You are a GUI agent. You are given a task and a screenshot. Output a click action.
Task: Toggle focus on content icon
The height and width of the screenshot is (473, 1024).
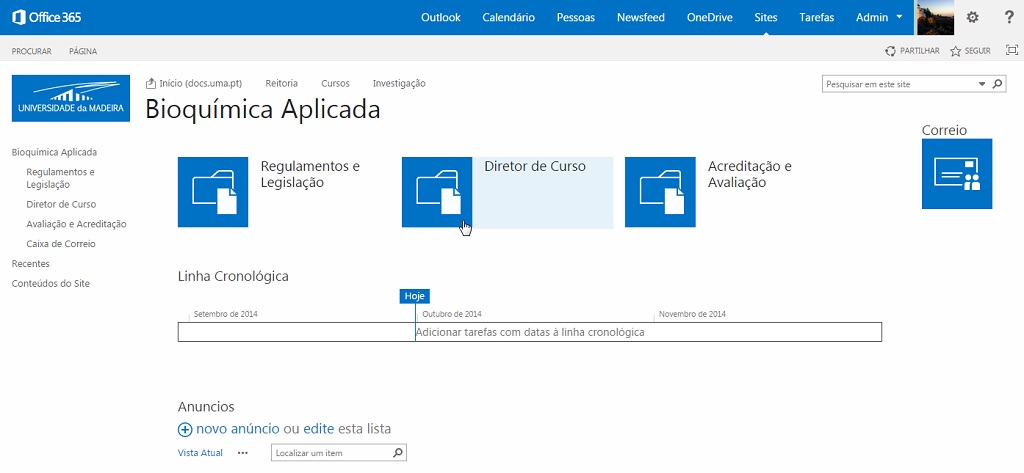point(1012,50)
